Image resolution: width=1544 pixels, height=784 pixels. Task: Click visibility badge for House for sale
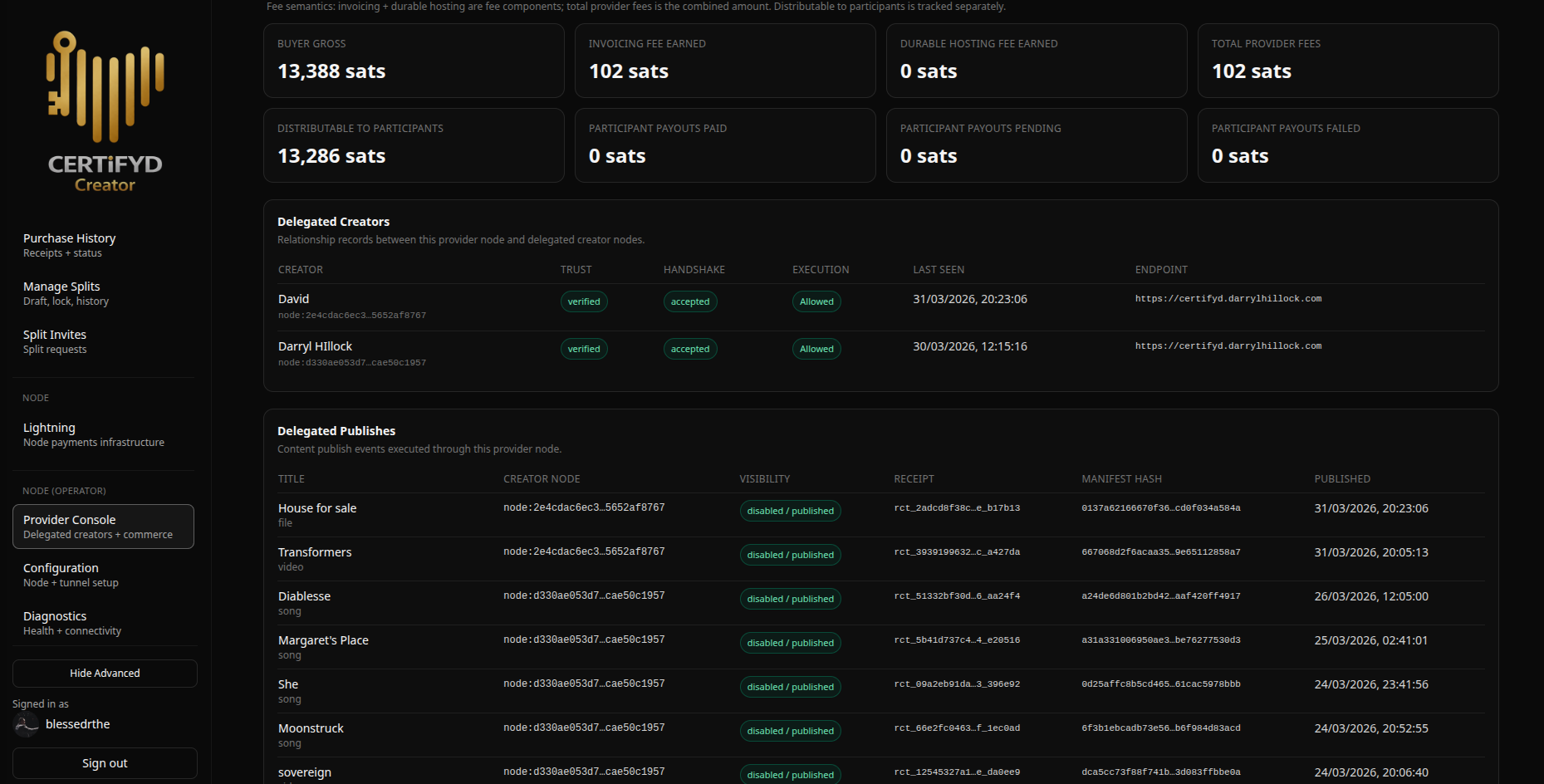point(790,511)
